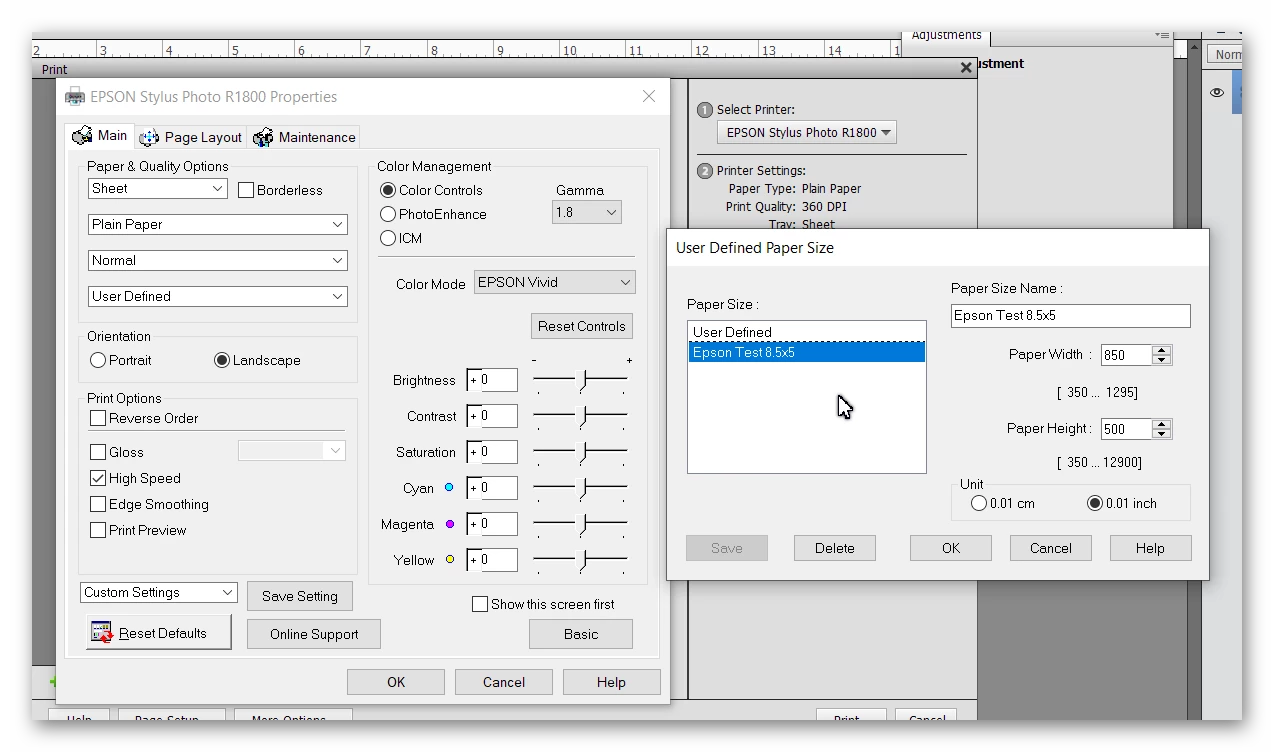Open the Page Layout tab
Image resolution: width=1274 pixels, height=752 pixels.
(x=191, y=137)
